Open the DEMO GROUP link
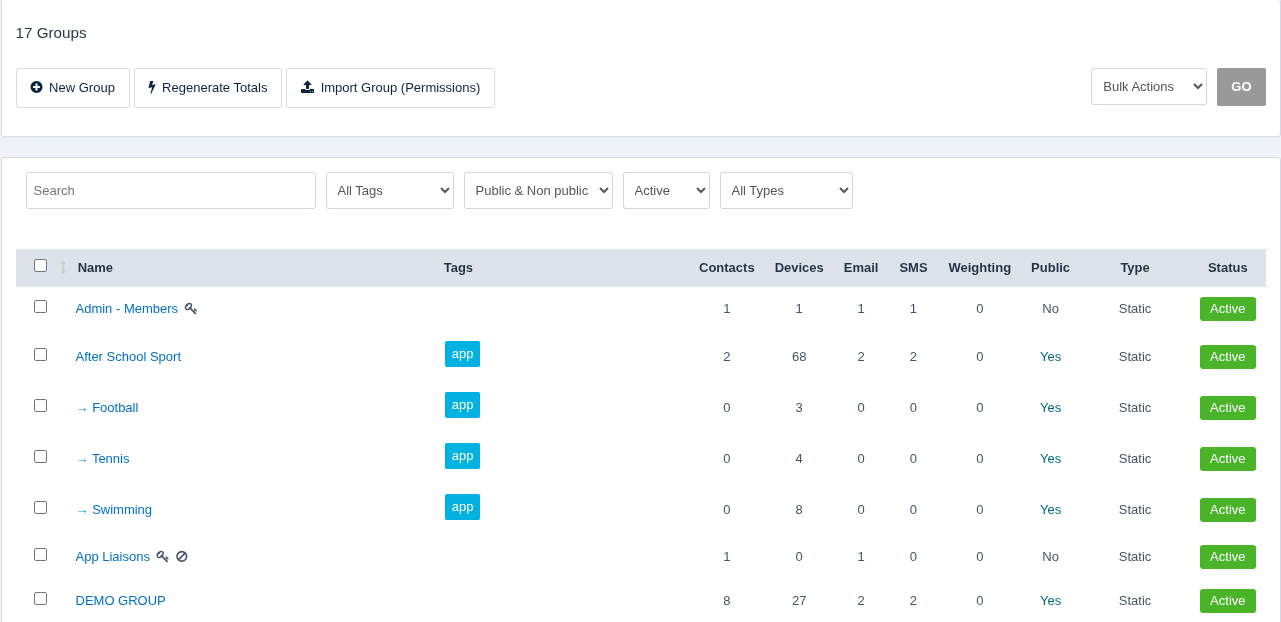This screenshot has height=622, width=1281. tap(121, 601)
